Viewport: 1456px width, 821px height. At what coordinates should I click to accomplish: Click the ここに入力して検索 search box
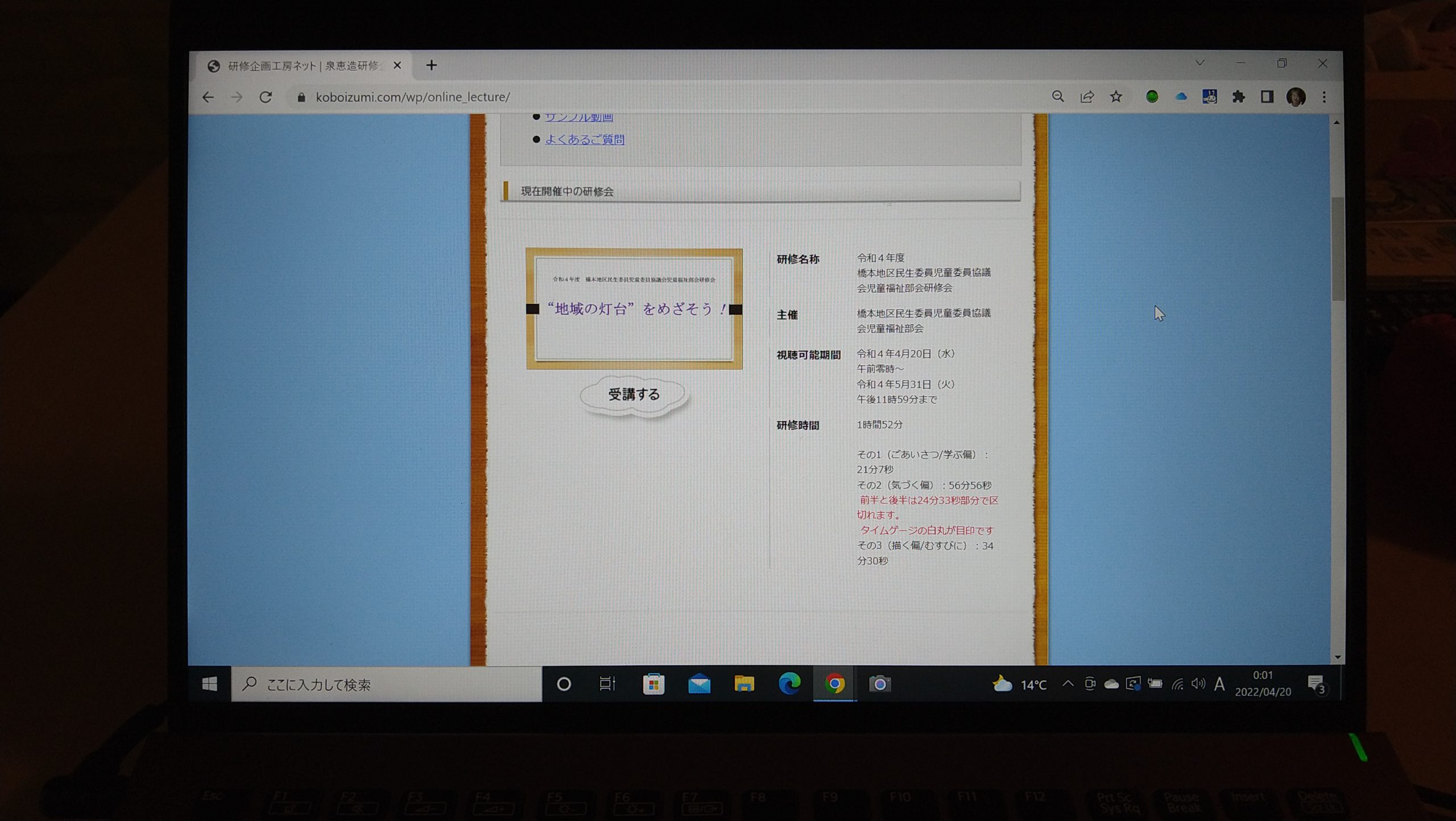tap(387, 684)
